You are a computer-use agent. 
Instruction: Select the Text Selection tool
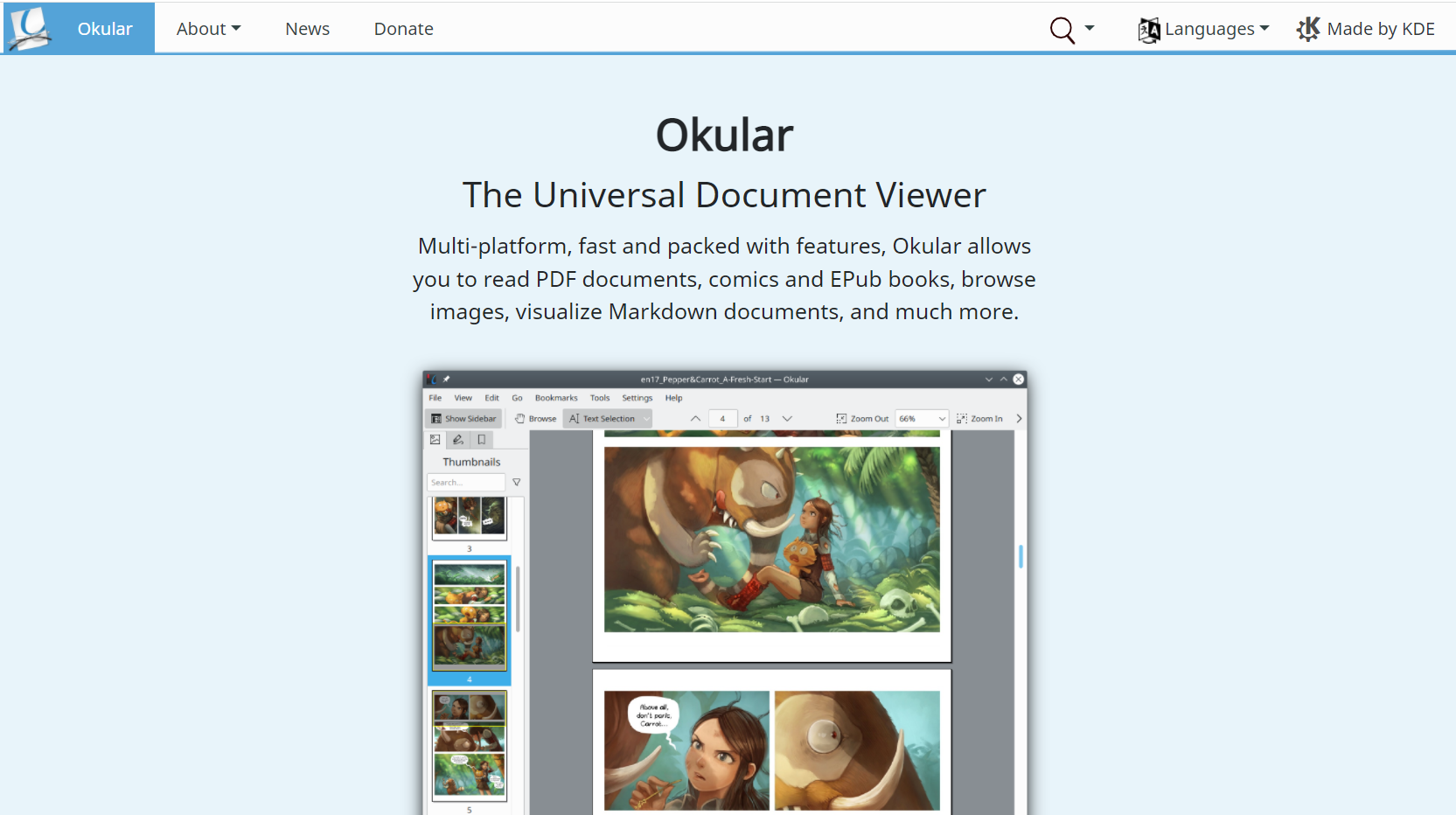[x=603, y=419]
